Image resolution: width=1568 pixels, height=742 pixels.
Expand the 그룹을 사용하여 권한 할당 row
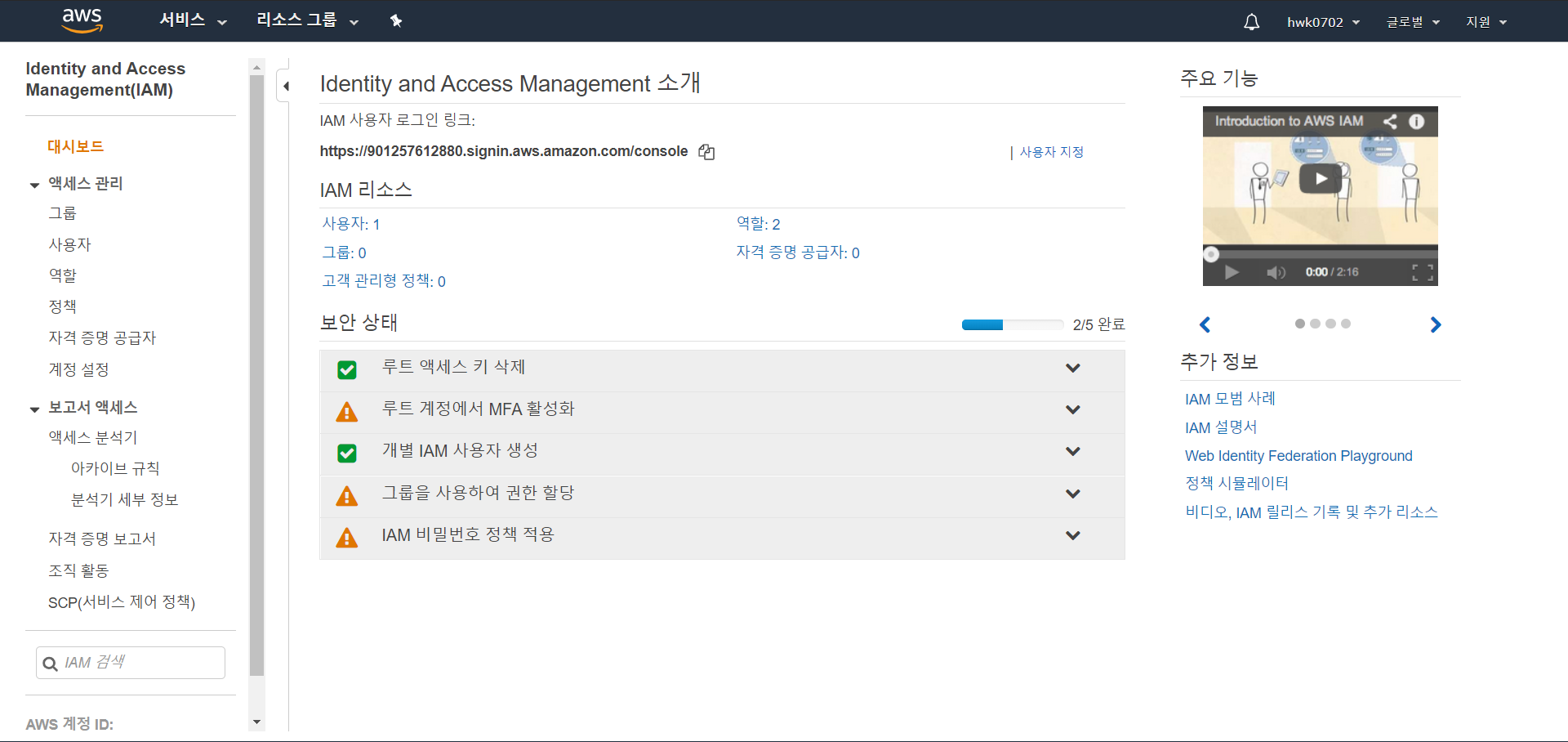coord(1073,494)
